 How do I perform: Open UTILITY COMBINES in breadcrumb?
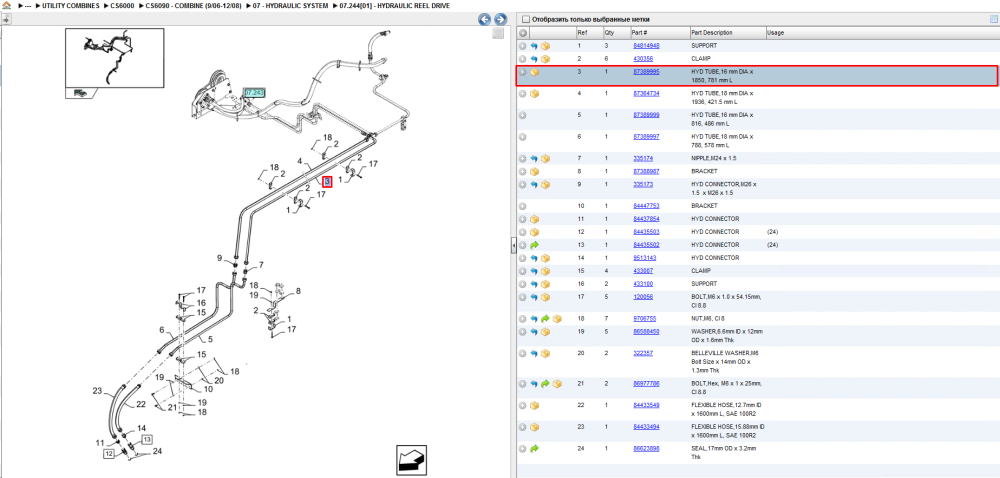click(x=70, y=6)
